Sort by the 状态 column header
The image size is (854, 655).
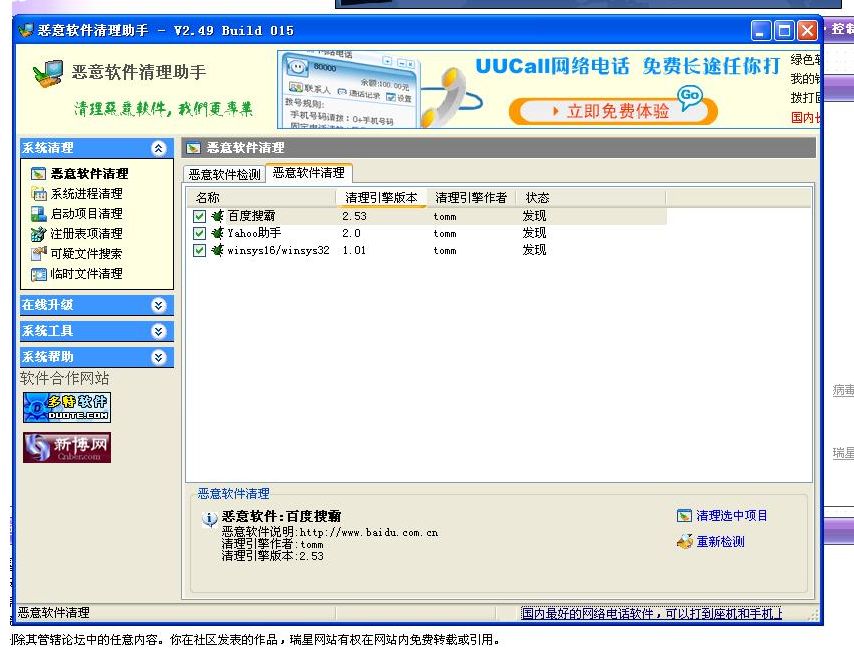pos(591,198)
